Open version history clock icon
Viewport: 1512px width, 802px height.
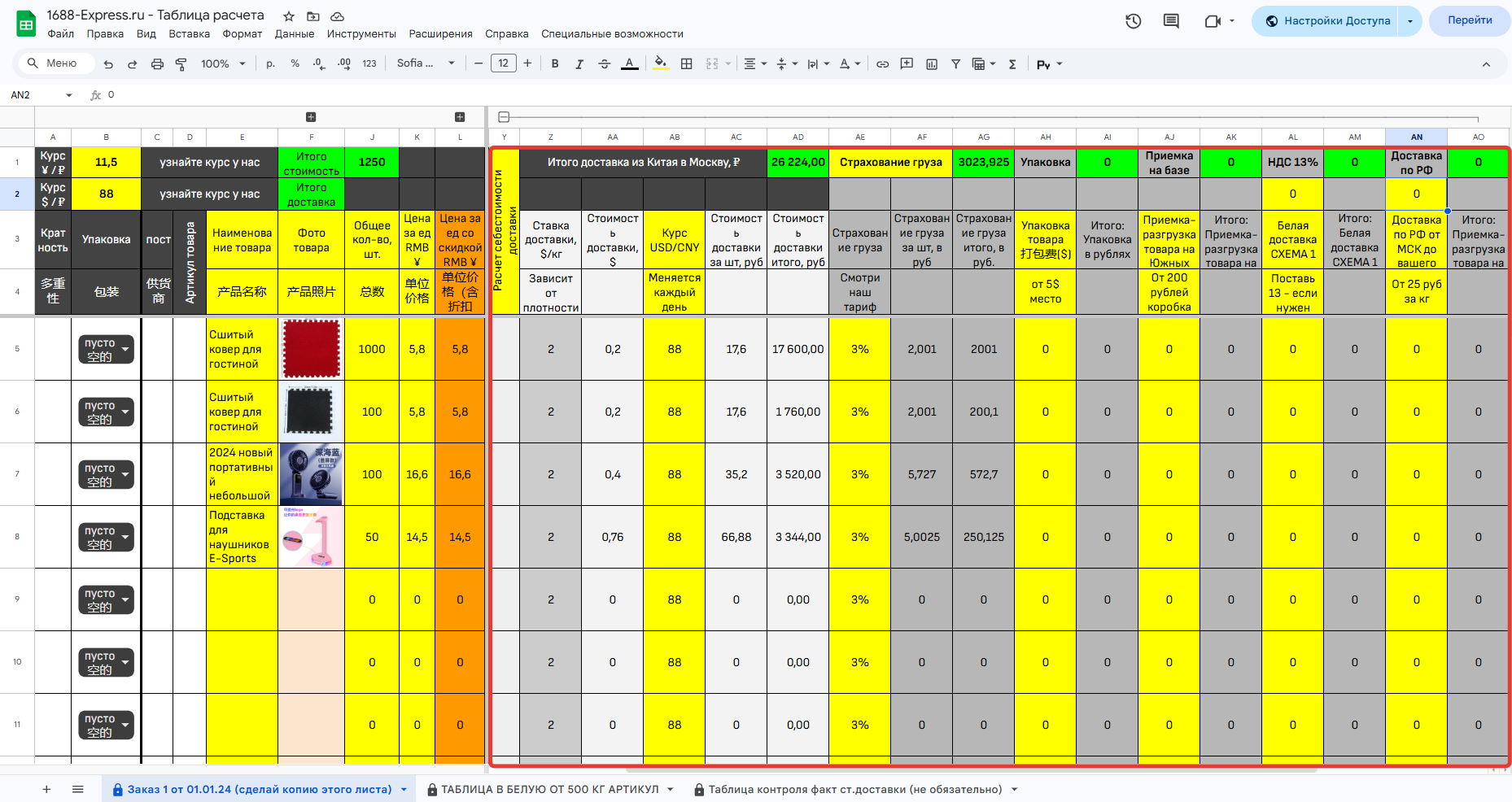click(1133, 21)
